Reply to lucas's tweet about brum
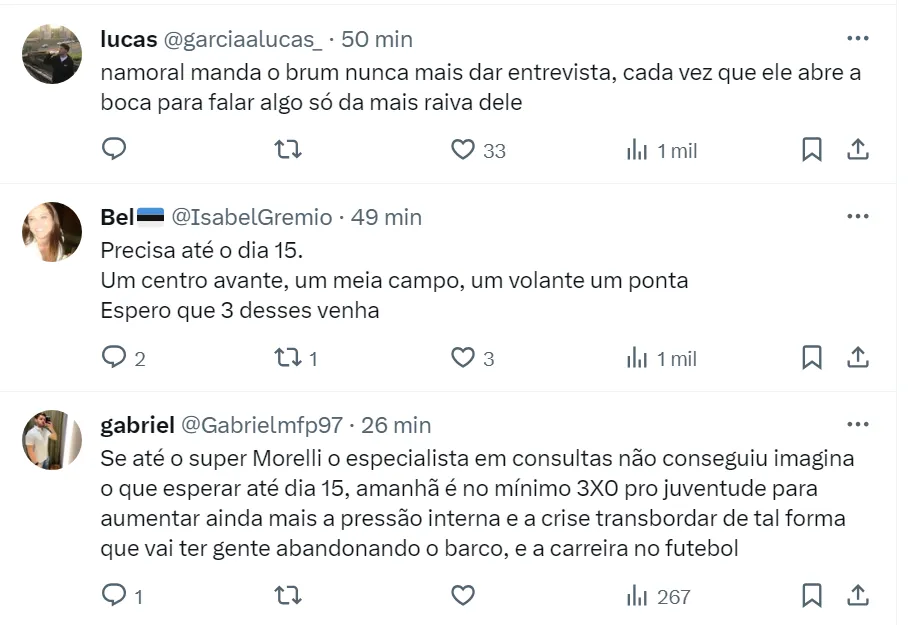Viewport: 915px width, 625px height. 114,150
